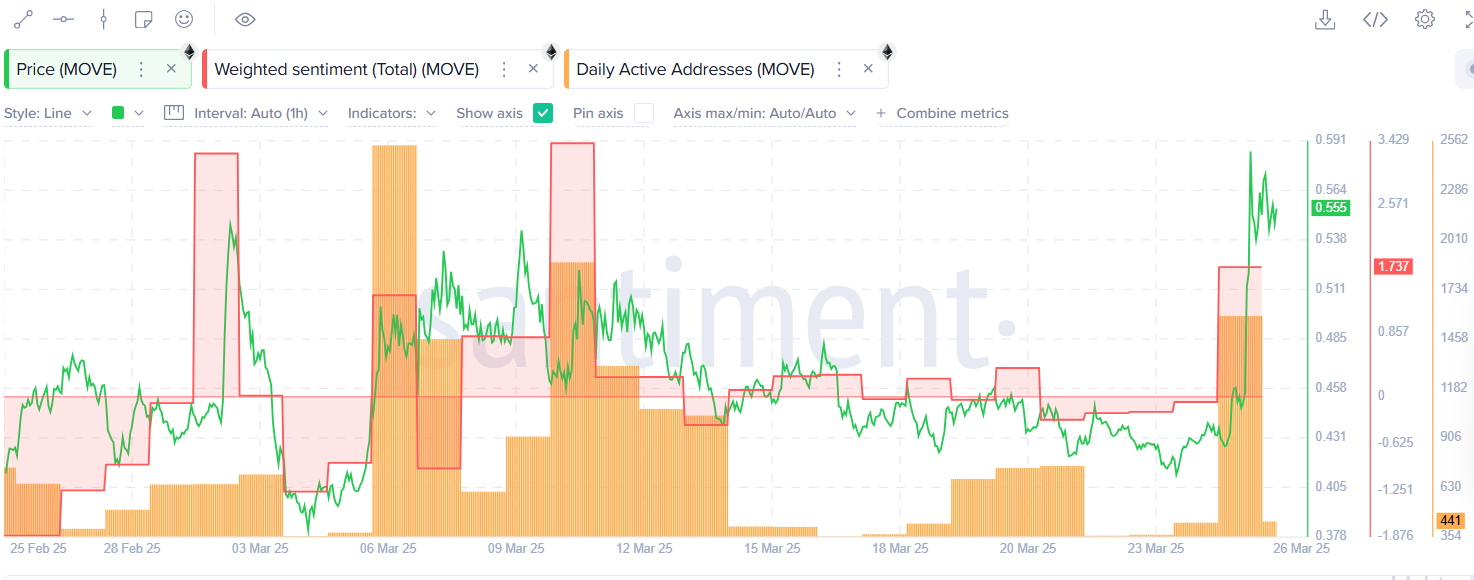This screenshot has height=580, width=1474.
Task: Click the red 1.737 sentiment label
Action: point(1392,266)
